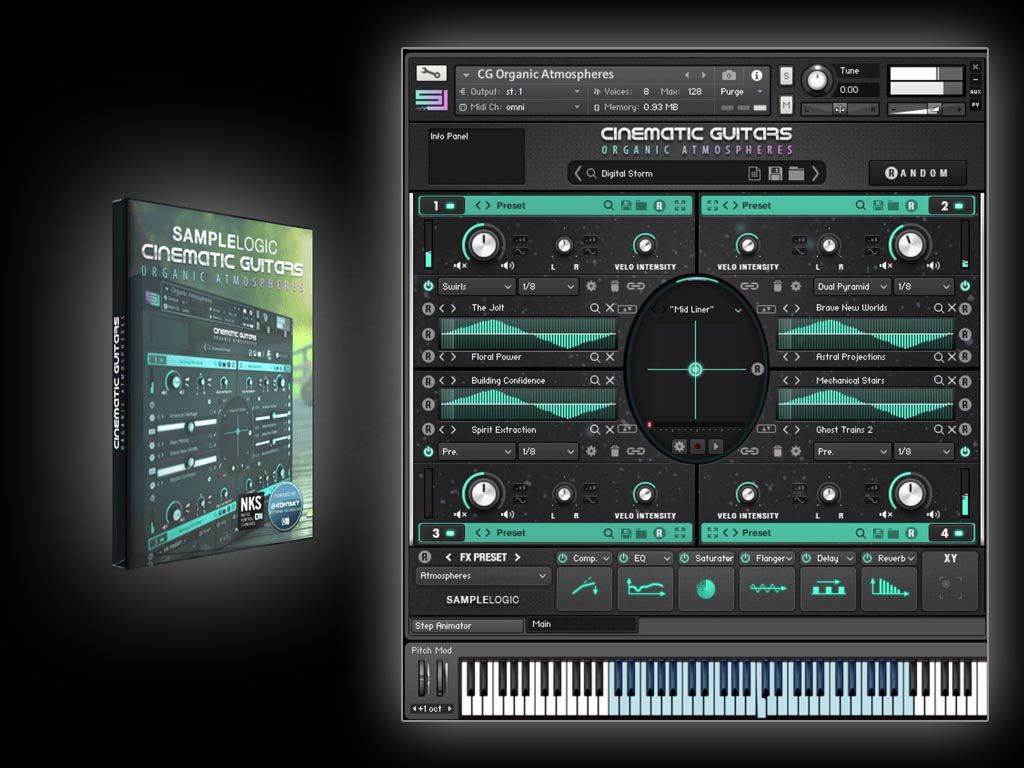This screenshot has width=1024, height=768.
Task: Toggle the EQ effect power button
Action: coord(624,558)
